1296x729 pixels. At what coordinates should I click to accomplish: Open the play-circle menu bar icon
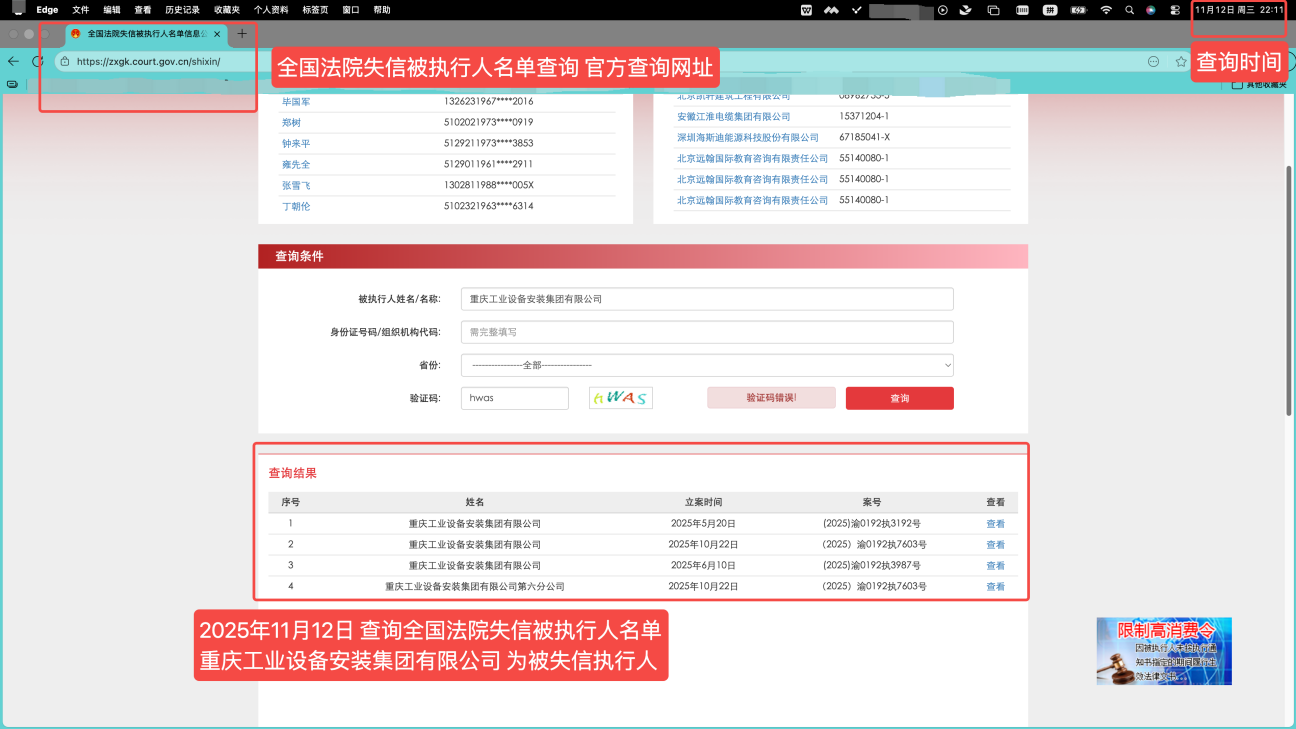942,10
